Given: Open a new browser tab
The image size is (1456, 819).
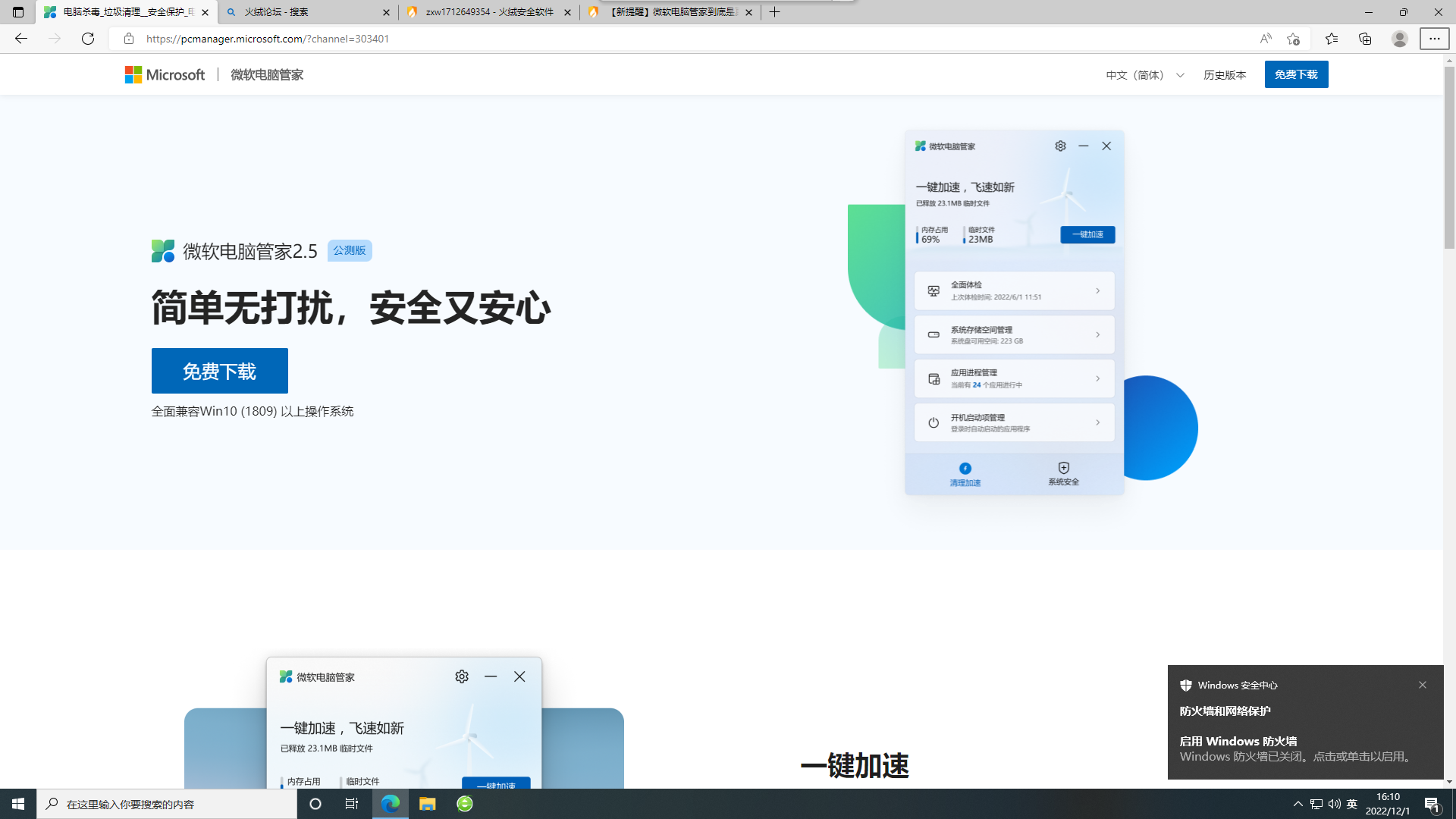Looking at the screenshot, I should (x=774, y=12).
